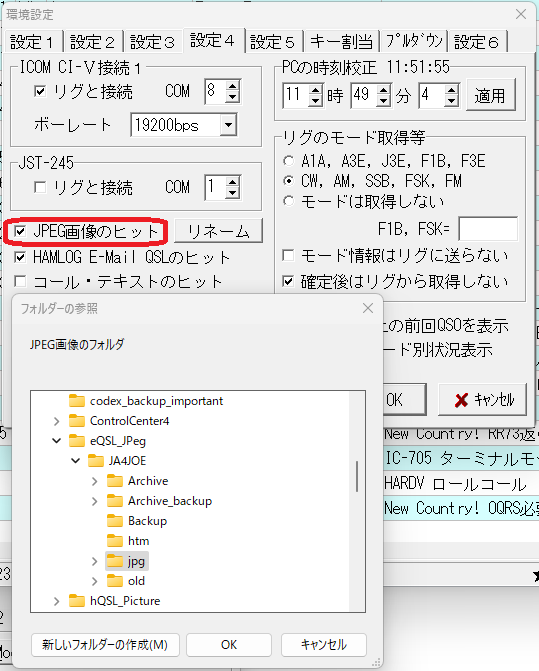The height and width of the screenshot is (671, 539).
Task: Expand the Archive folder
Action: tap(95, 481)
